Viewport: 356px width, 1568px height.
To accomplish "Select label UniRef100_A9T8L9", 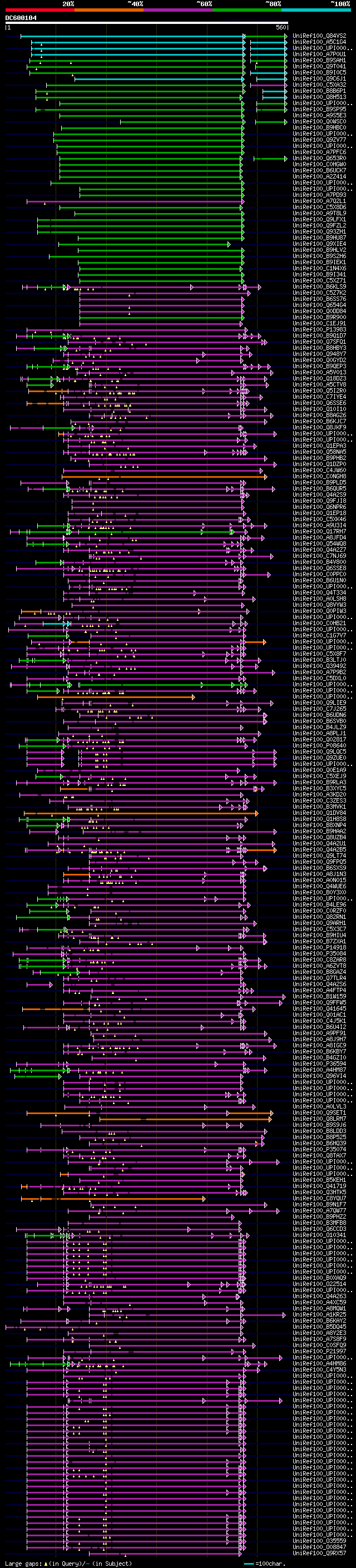I will [x=319, y=213].
